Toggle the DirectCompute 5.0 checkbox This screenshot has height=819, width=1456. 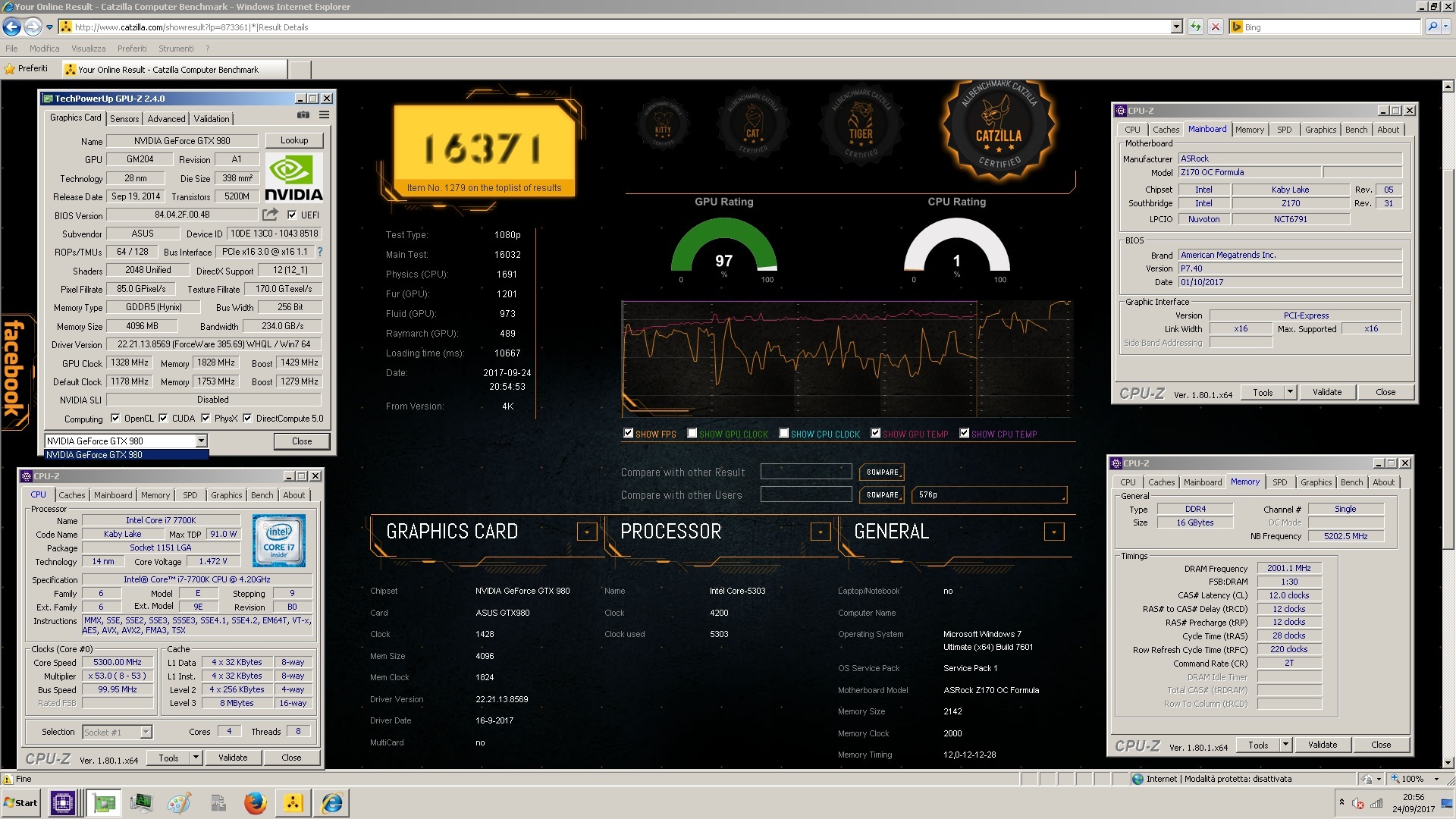(247, 418)
